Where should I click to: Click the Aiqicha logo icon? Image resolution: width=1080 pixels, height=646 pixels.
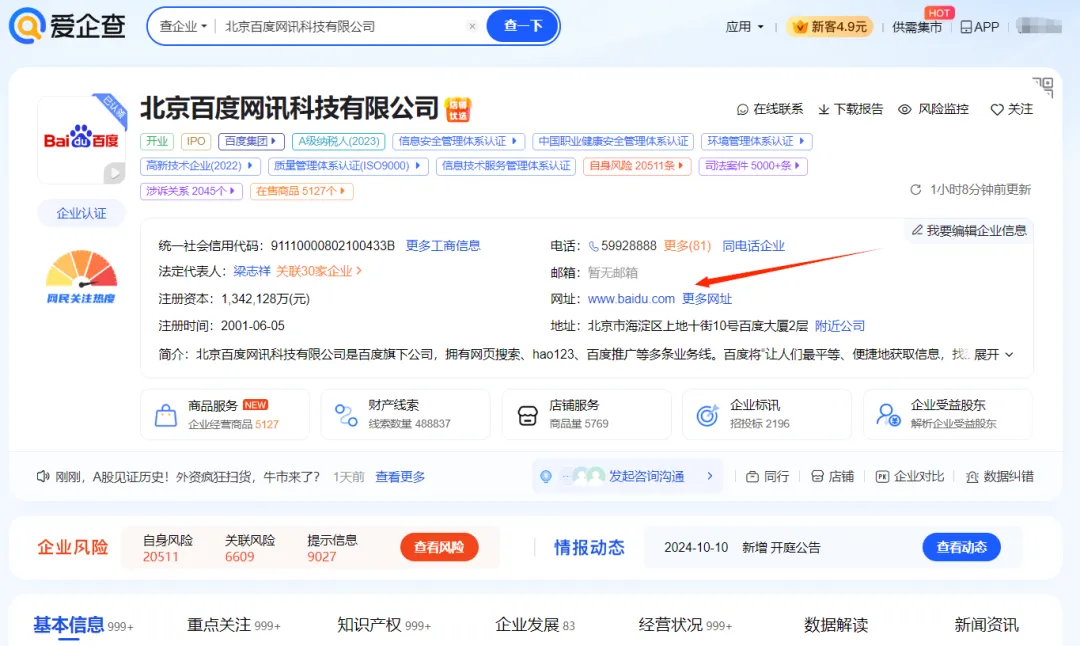pyautogui.click(x=28, y=26)
